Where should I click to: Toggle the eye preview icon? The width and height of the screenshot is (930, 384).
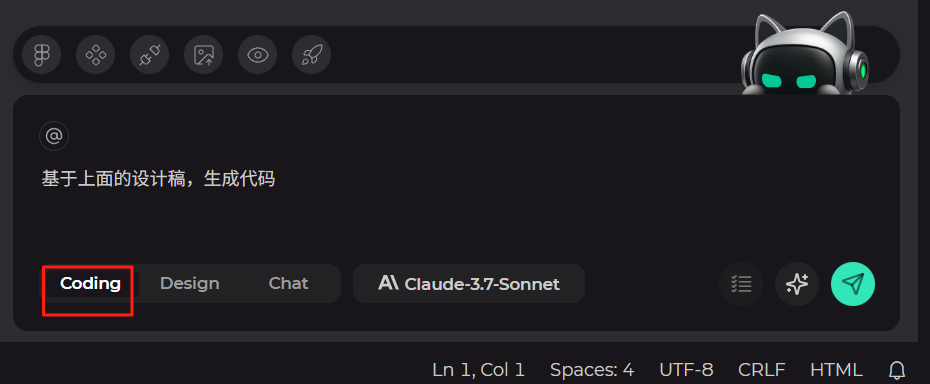pyautogui.click(x=257, y=55)
